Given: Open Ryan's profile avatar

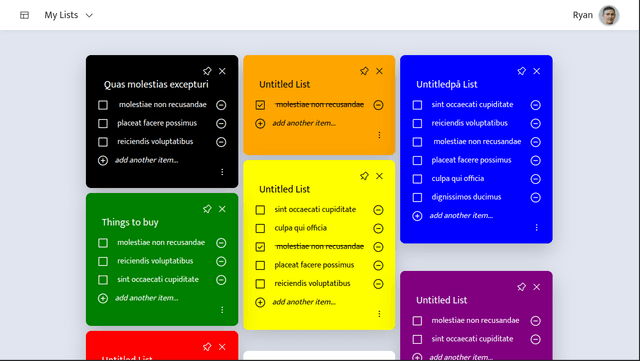Looking at the screenshot, I should pos(609,16).
